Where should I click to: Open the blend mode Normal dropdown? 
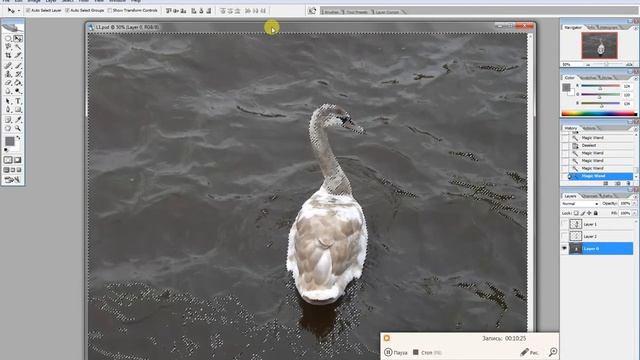click(580, 203)
